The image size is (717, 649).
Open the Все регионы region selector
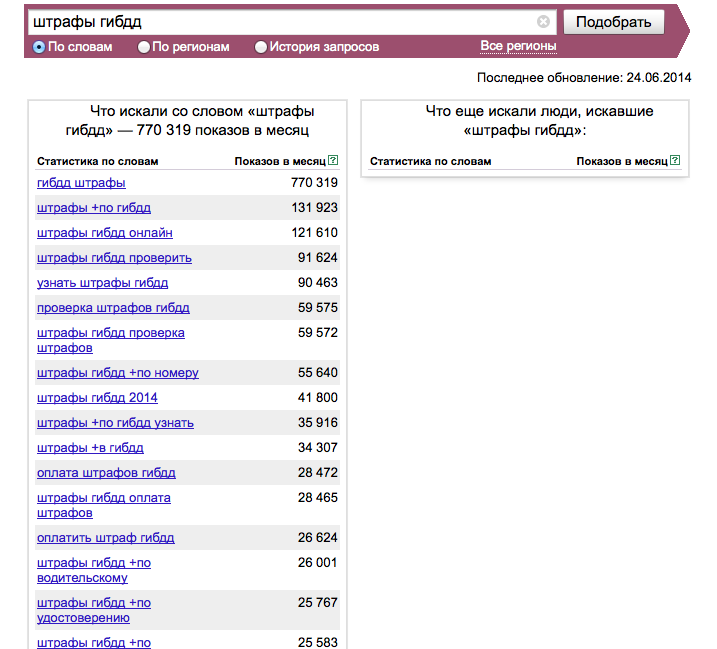tap(518, 46)
